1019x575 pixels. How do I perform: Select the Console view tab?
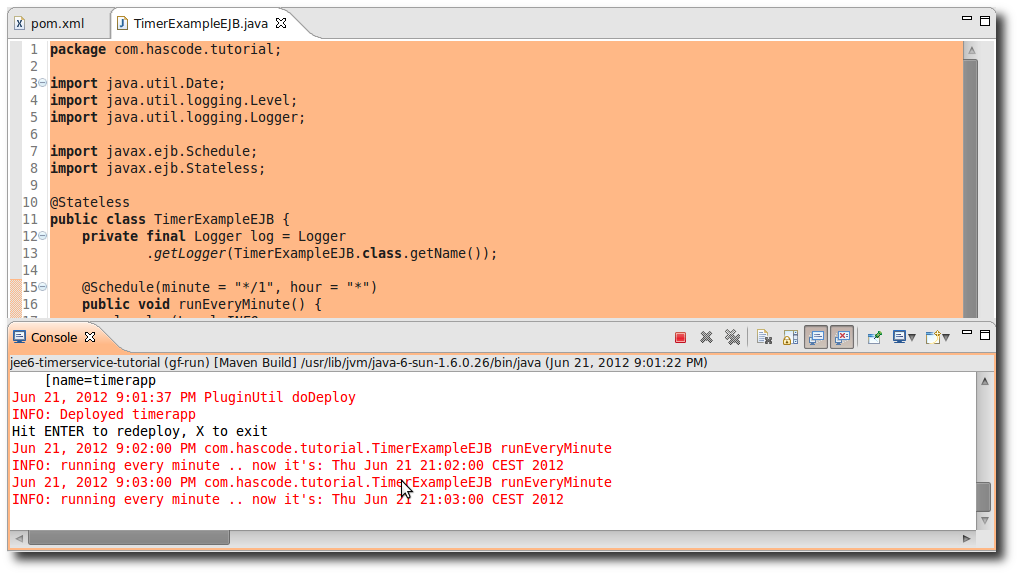click(x=54, y=337)
